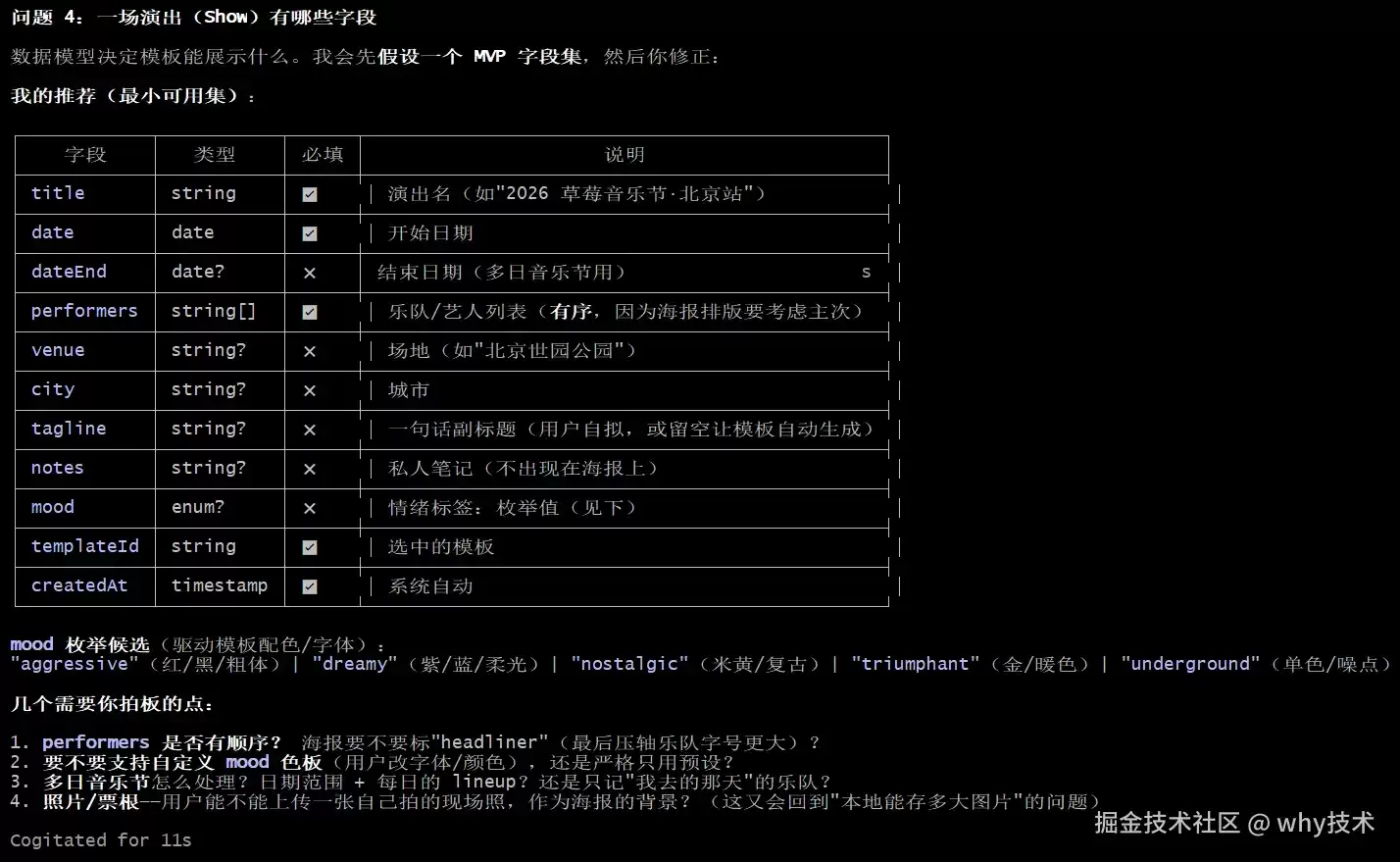
Task: Click the description starting '一句话副标题'
Action: [630, 430]
